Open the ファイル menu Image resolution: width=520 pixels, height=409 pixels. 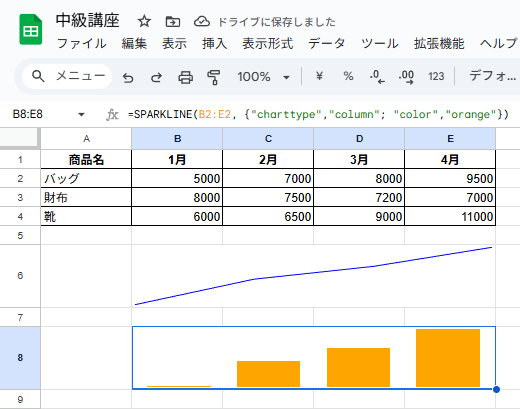click(x=82, y=43)
